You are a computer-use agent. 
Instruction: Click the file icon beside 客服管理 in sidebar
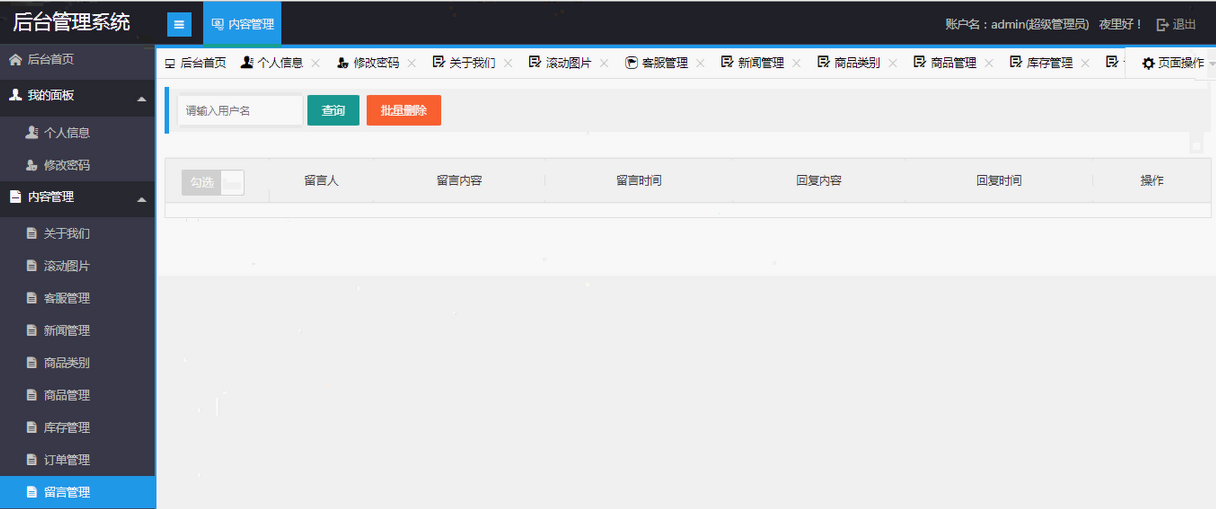(31, 298)
